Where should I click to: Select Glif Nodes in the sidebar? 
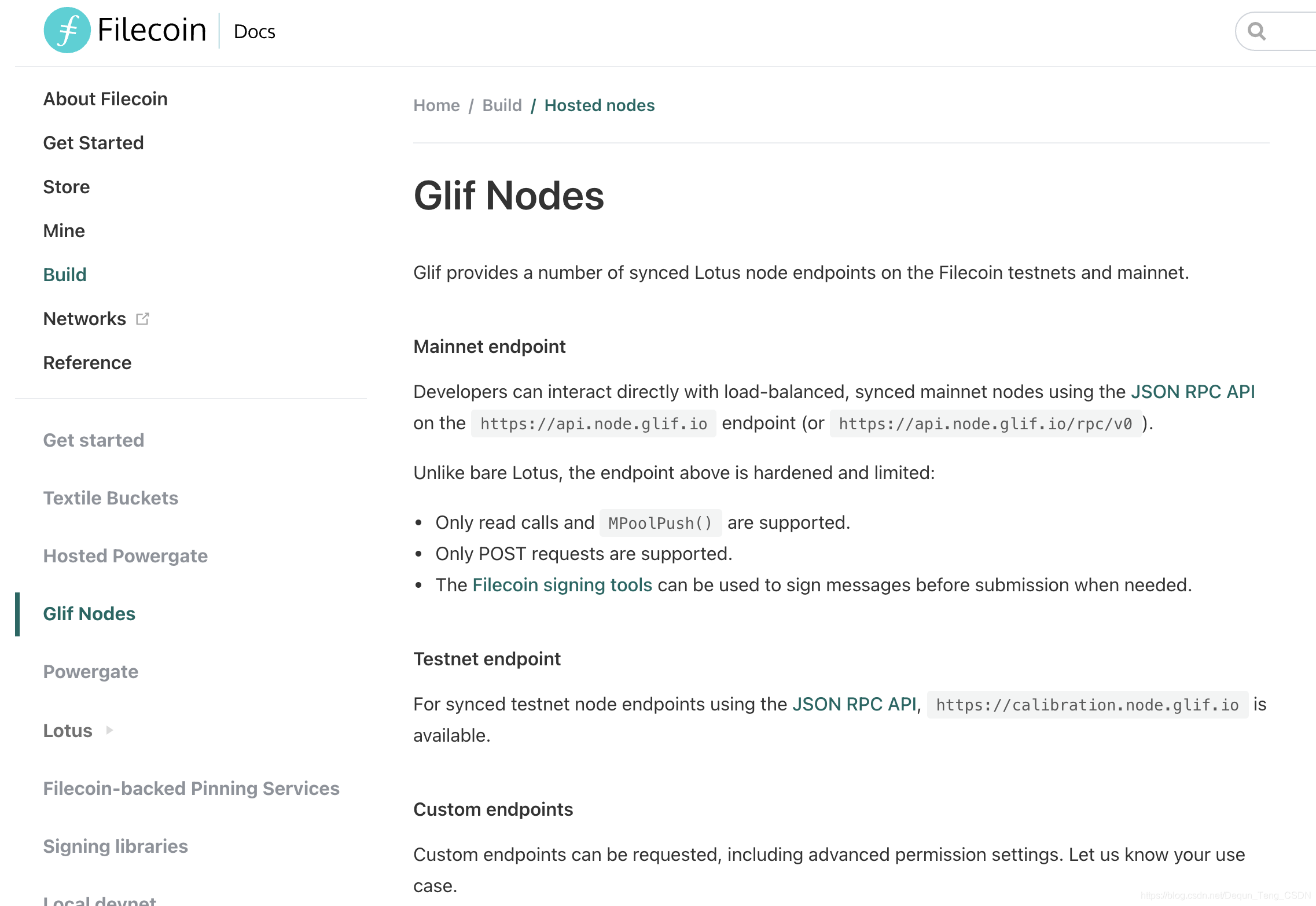(89, 614)
